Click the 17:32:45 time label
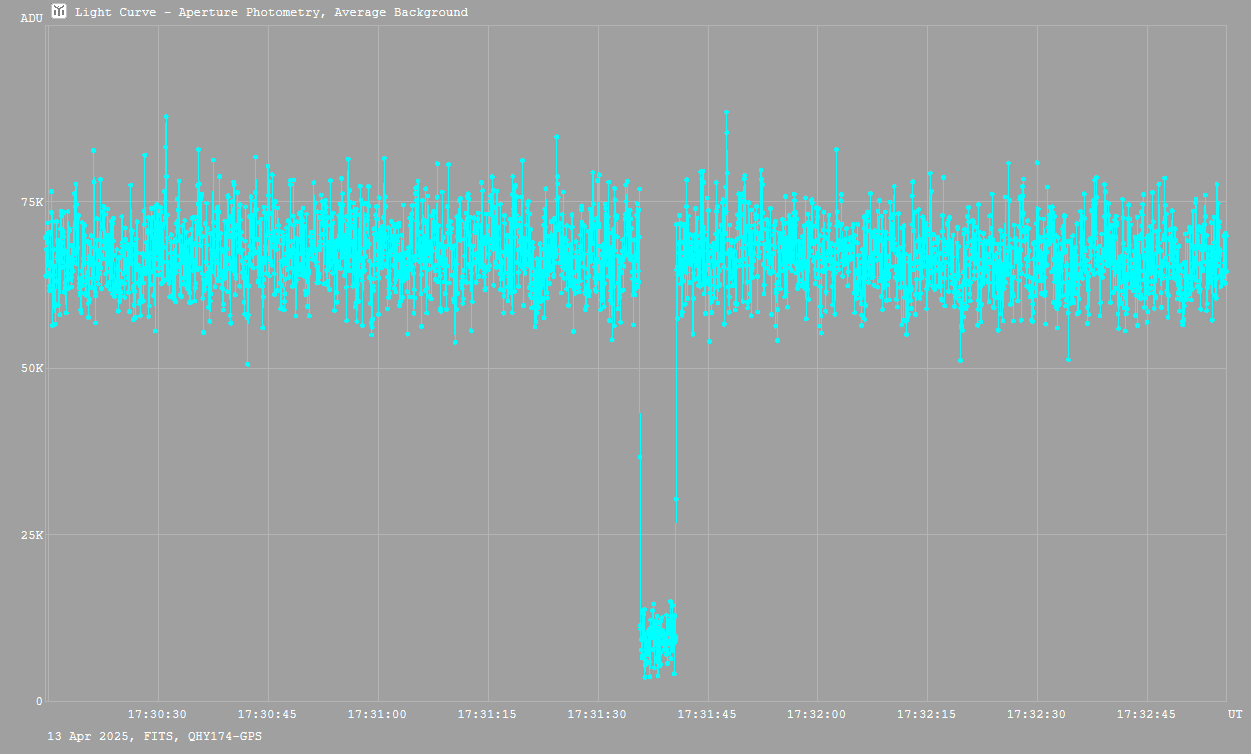 pos(1147,714)
